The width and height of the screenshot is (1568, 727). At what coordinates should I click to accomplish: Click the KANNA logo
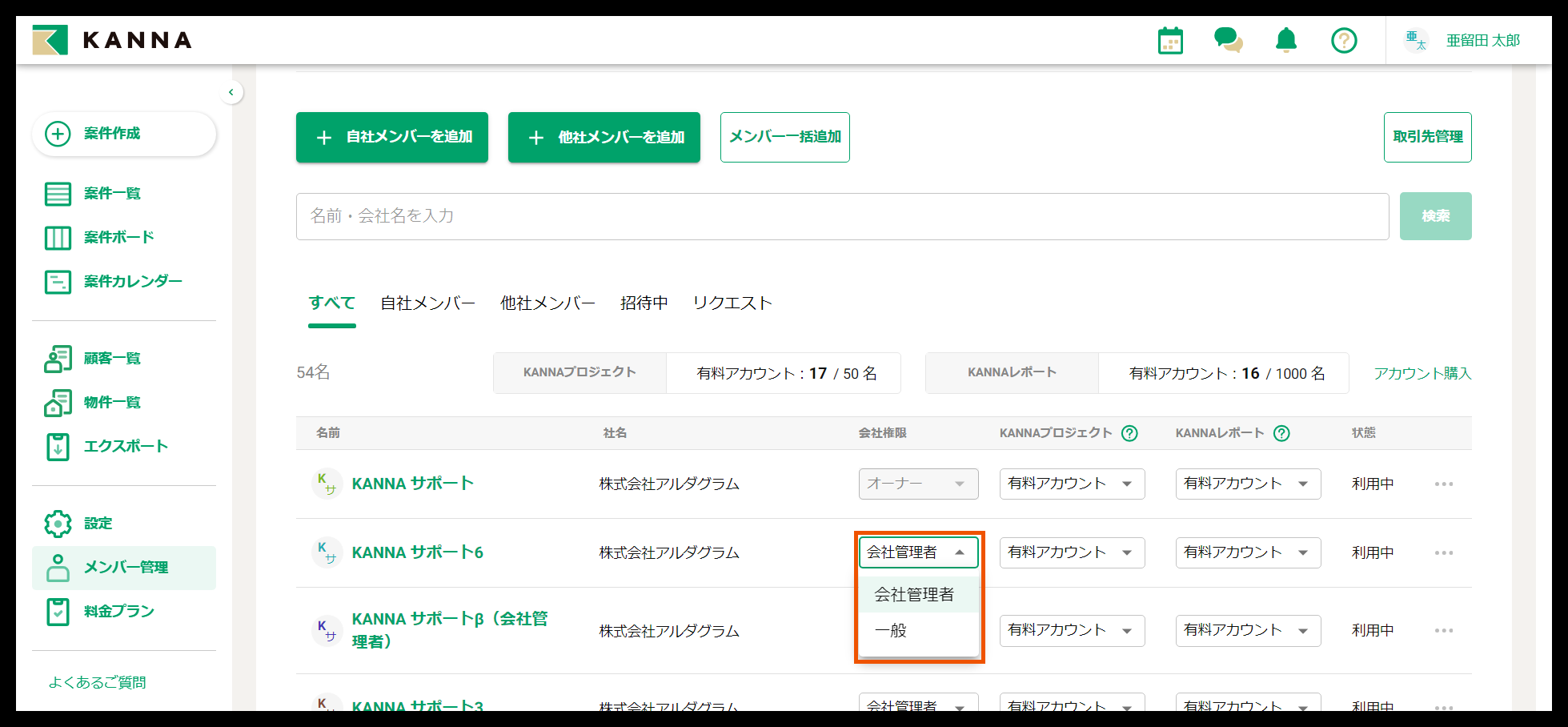point(112,40)
